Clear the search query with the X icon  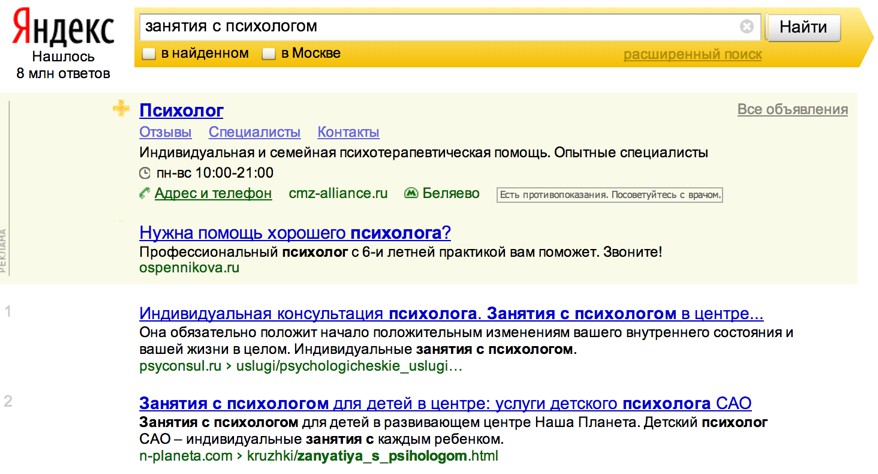[x=746, y=26]
